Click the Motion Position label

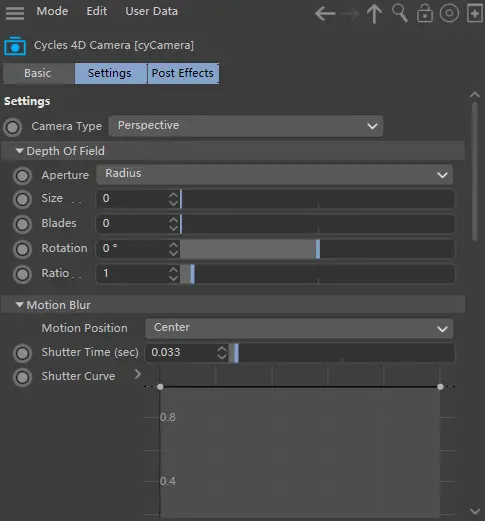pos(84,328)
